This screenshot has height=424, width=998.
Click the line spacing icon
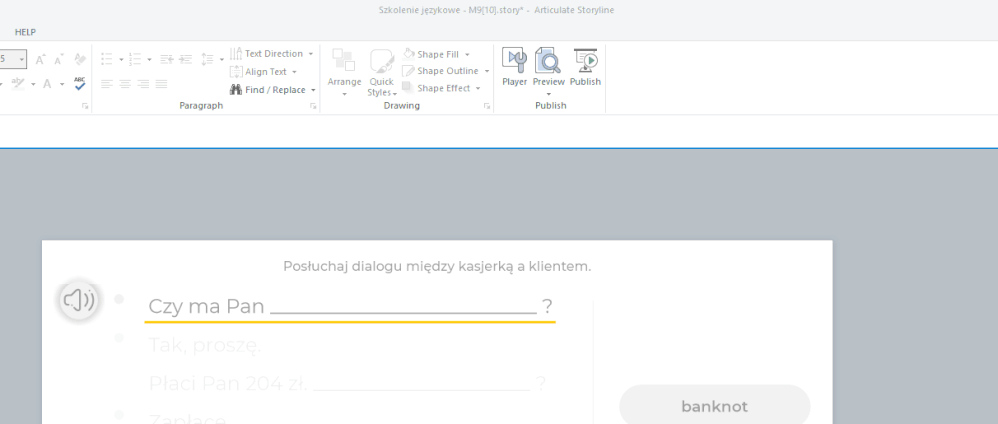tap(207, 59)
